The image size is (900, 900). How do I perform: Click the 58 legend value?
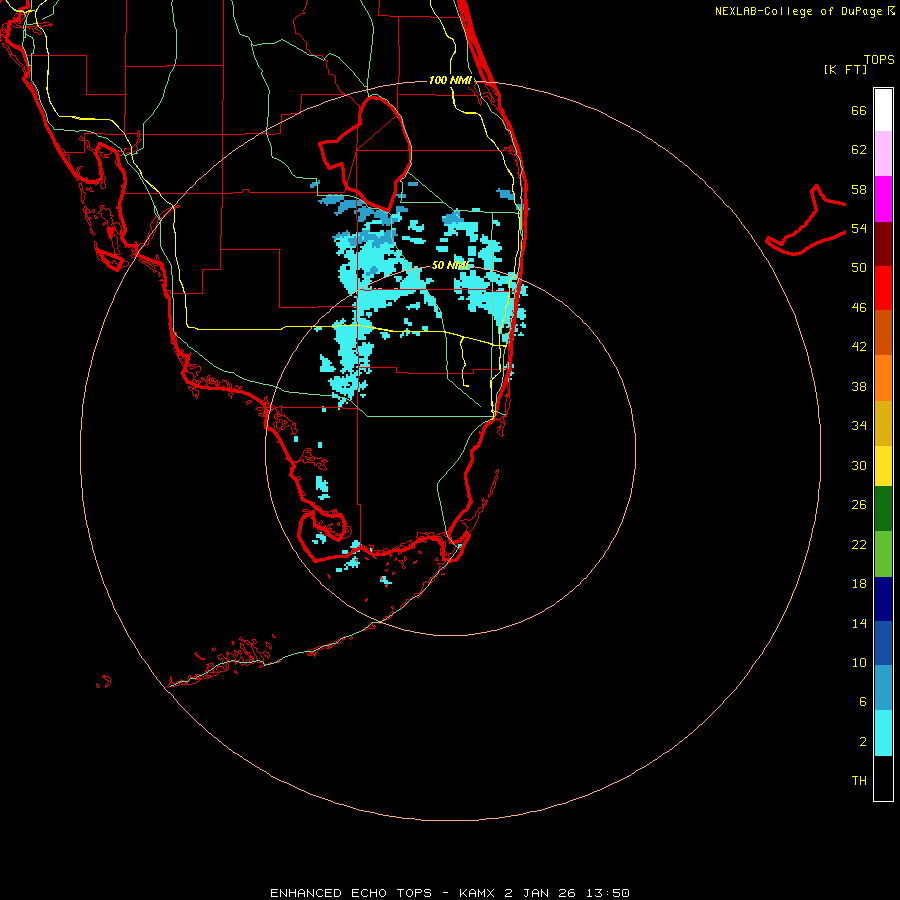point(859,189)
